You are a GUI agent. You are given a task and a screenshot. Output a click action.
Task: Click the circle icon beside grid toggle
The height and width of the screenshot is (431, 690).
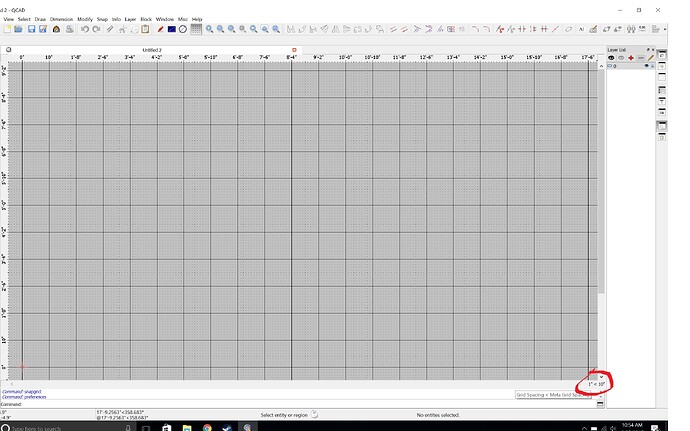183,29
